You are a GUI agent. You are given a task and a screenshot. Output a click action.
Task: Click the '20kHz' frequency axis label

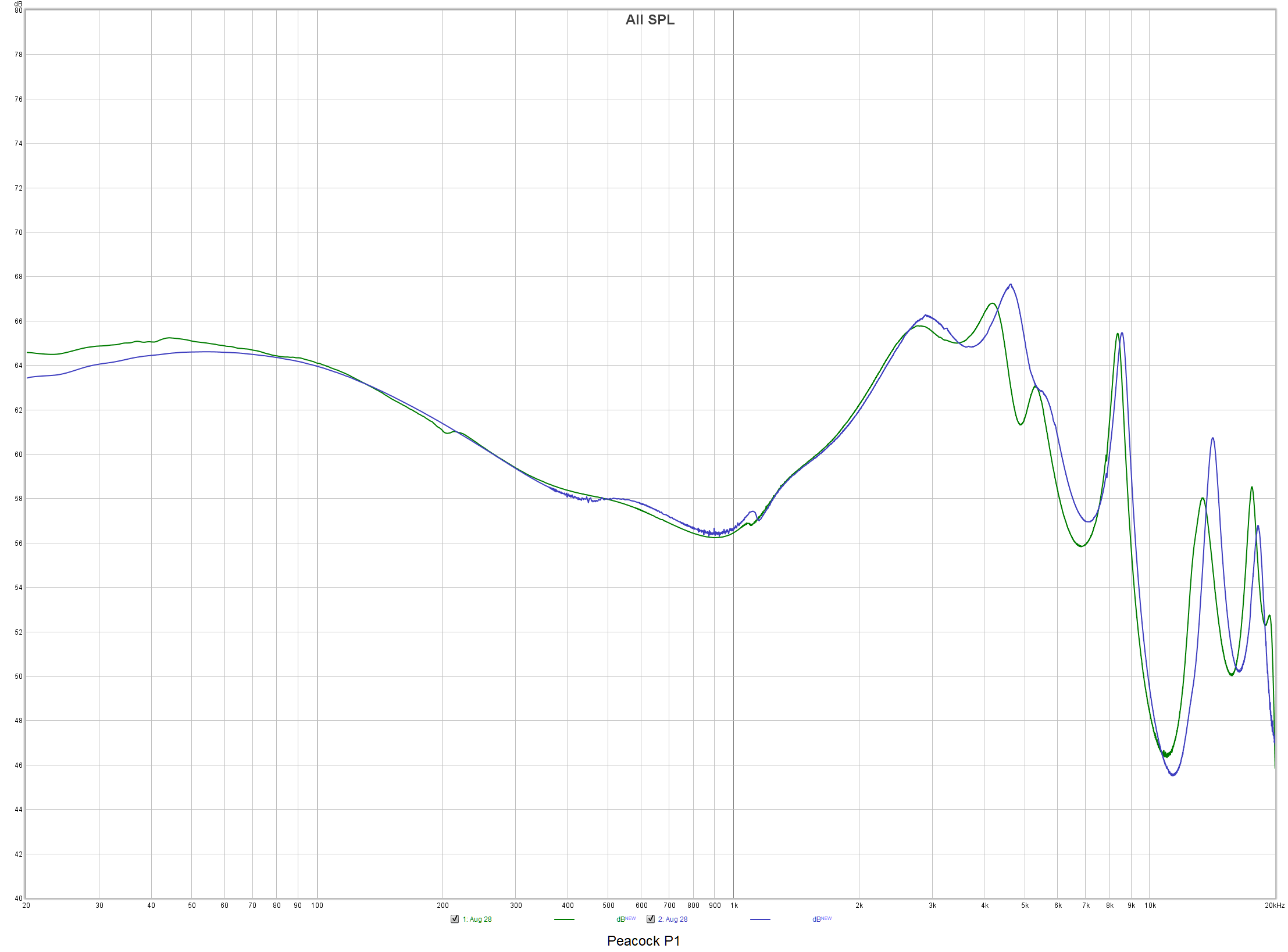(1274, 906)
